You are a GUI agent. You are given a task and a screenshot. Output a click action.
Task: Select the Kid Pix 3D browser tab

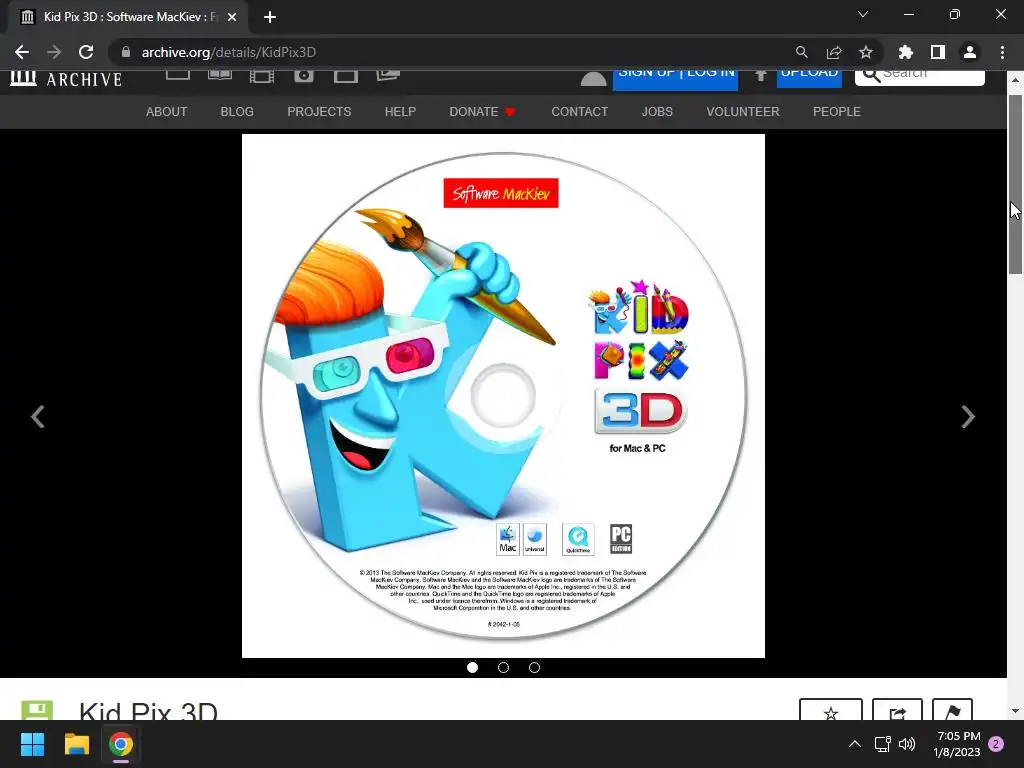[x=128, y=17]
